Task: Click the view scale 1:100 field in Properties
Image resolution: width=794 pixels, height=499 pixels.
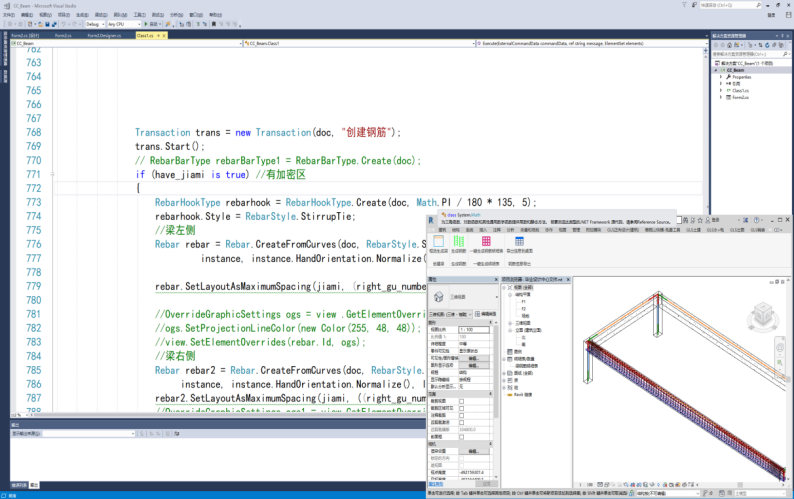Action: [474, 330]
